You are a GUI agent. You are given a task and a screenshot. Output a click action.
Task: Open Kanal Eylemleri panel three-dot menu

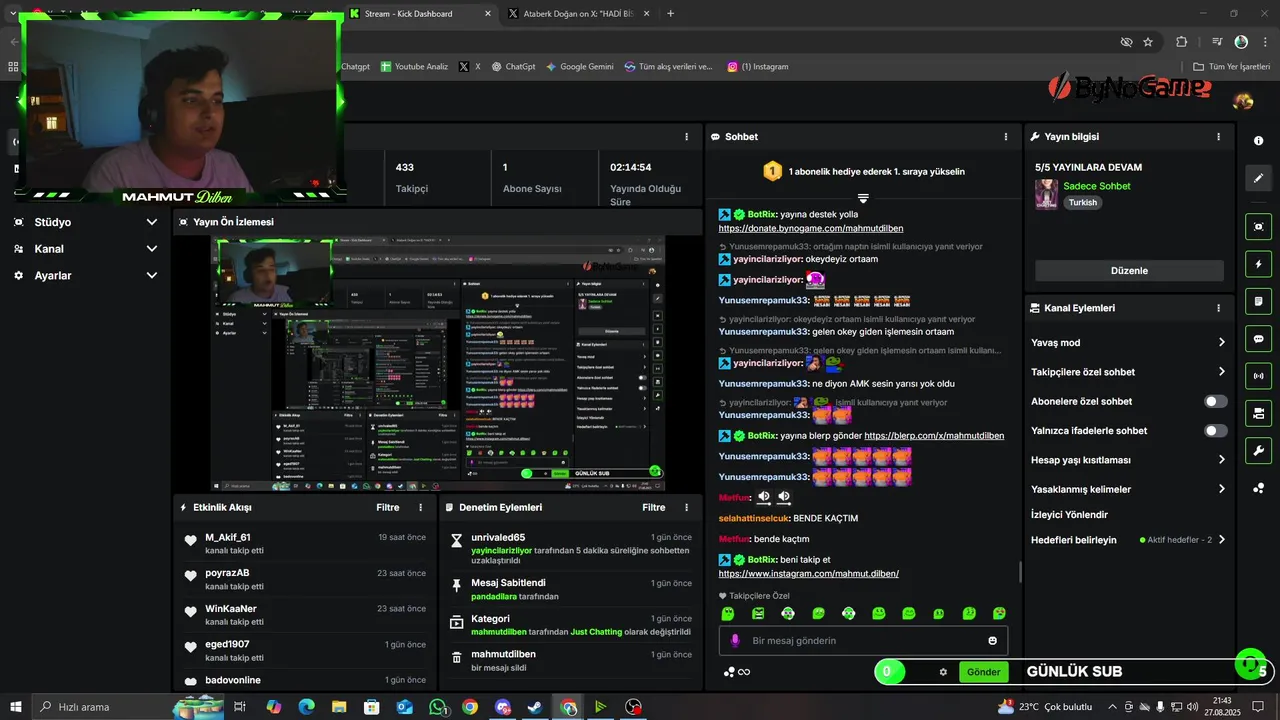[1218, 308]
